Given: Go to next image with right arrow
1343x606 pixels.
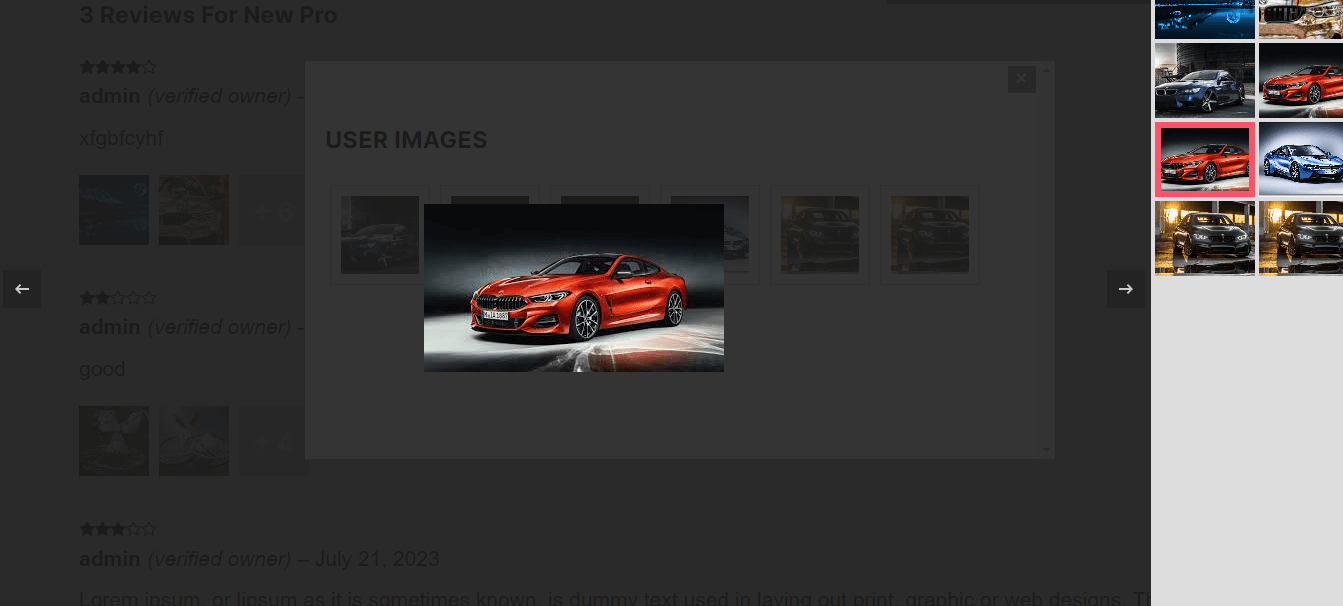Looking at the screenshot, I should (x=1126, y=289).
